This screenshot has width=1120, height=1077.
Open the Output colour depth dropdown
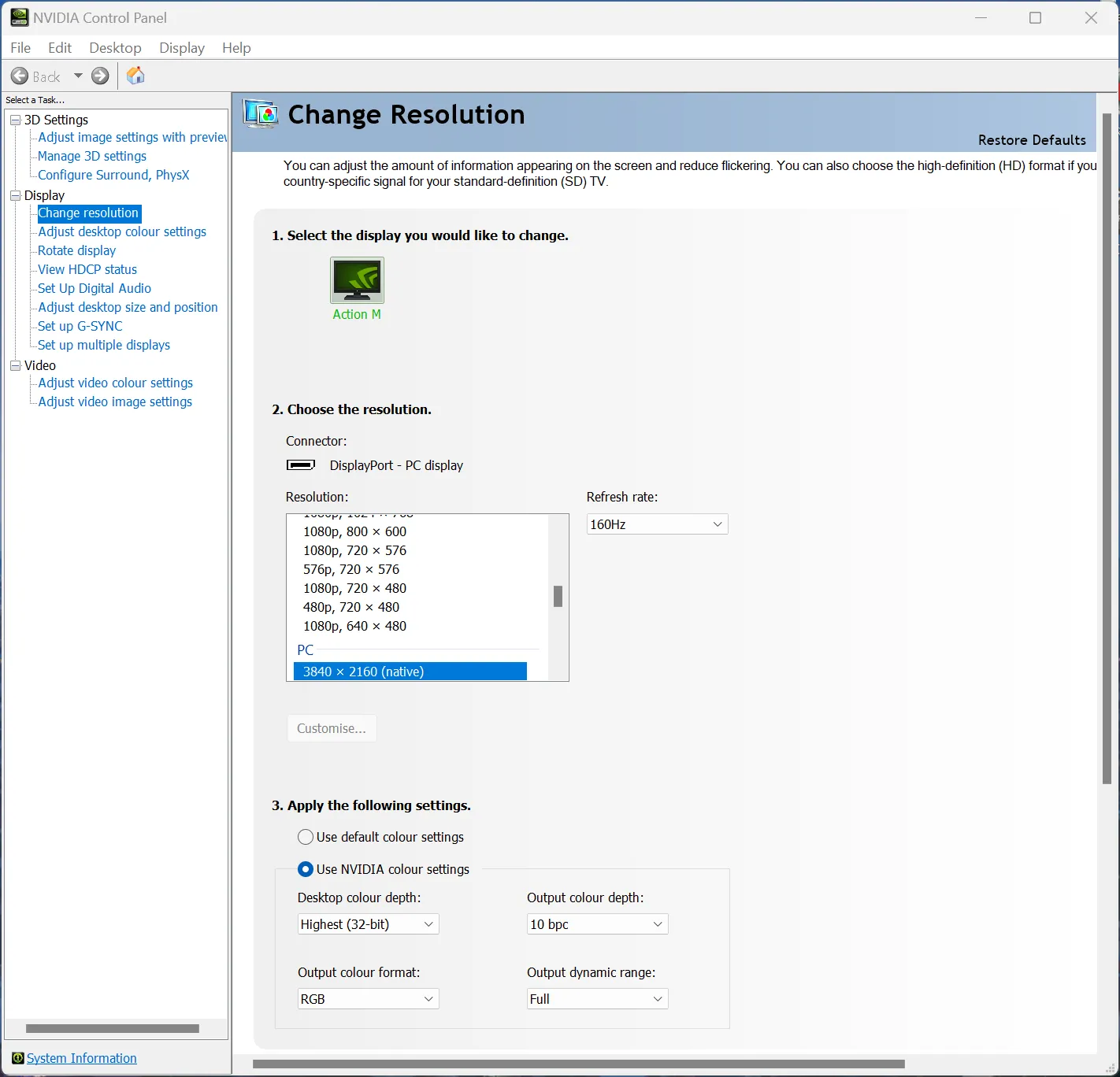point(596,924)
